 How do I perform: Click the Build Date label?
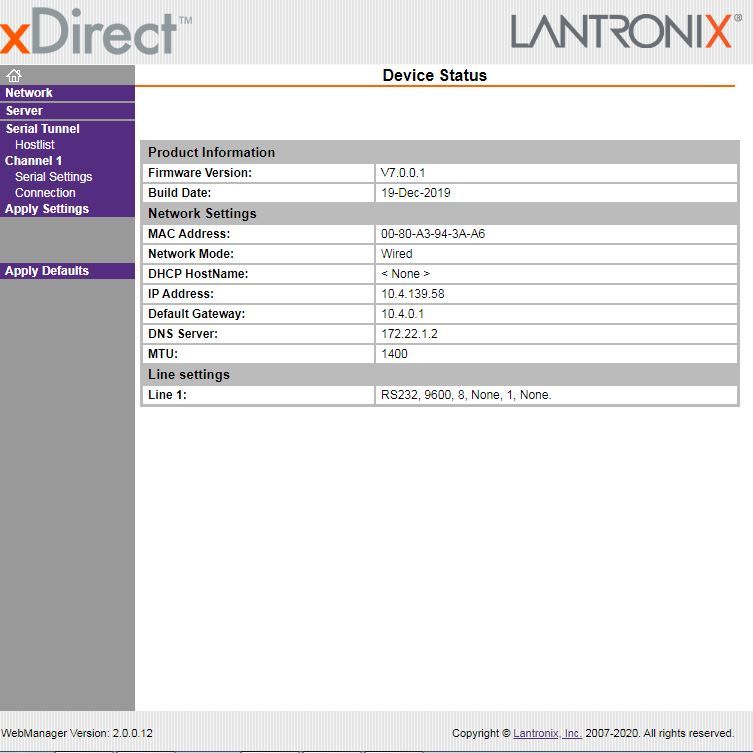point(180,193)
